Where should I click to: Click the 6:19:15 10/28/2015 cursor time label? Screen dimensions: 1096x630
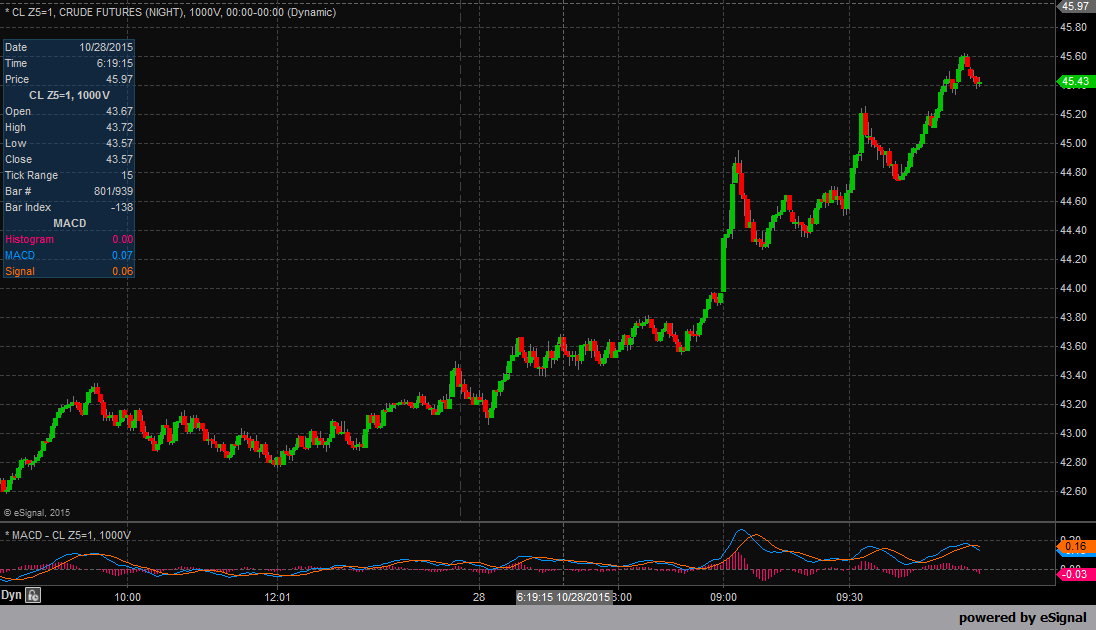coord(564,597)
